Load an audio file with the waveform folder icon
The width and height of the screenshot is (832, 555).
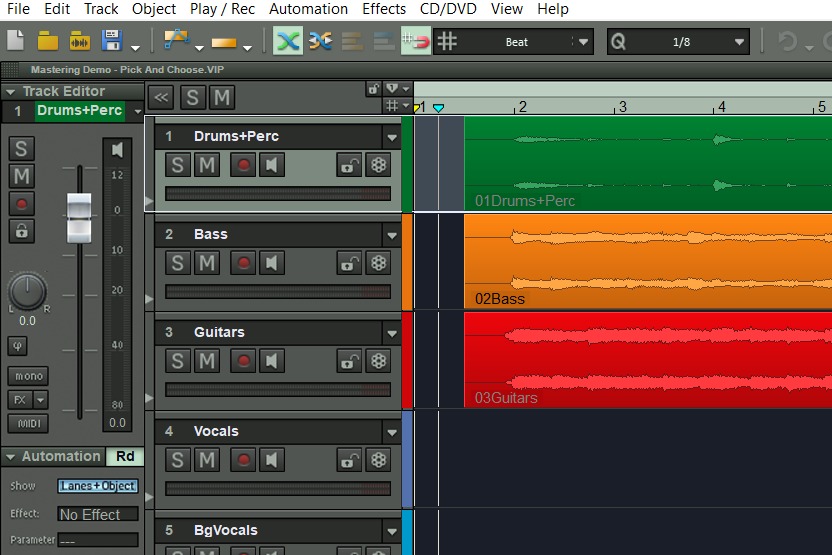(x=80, y=41)
